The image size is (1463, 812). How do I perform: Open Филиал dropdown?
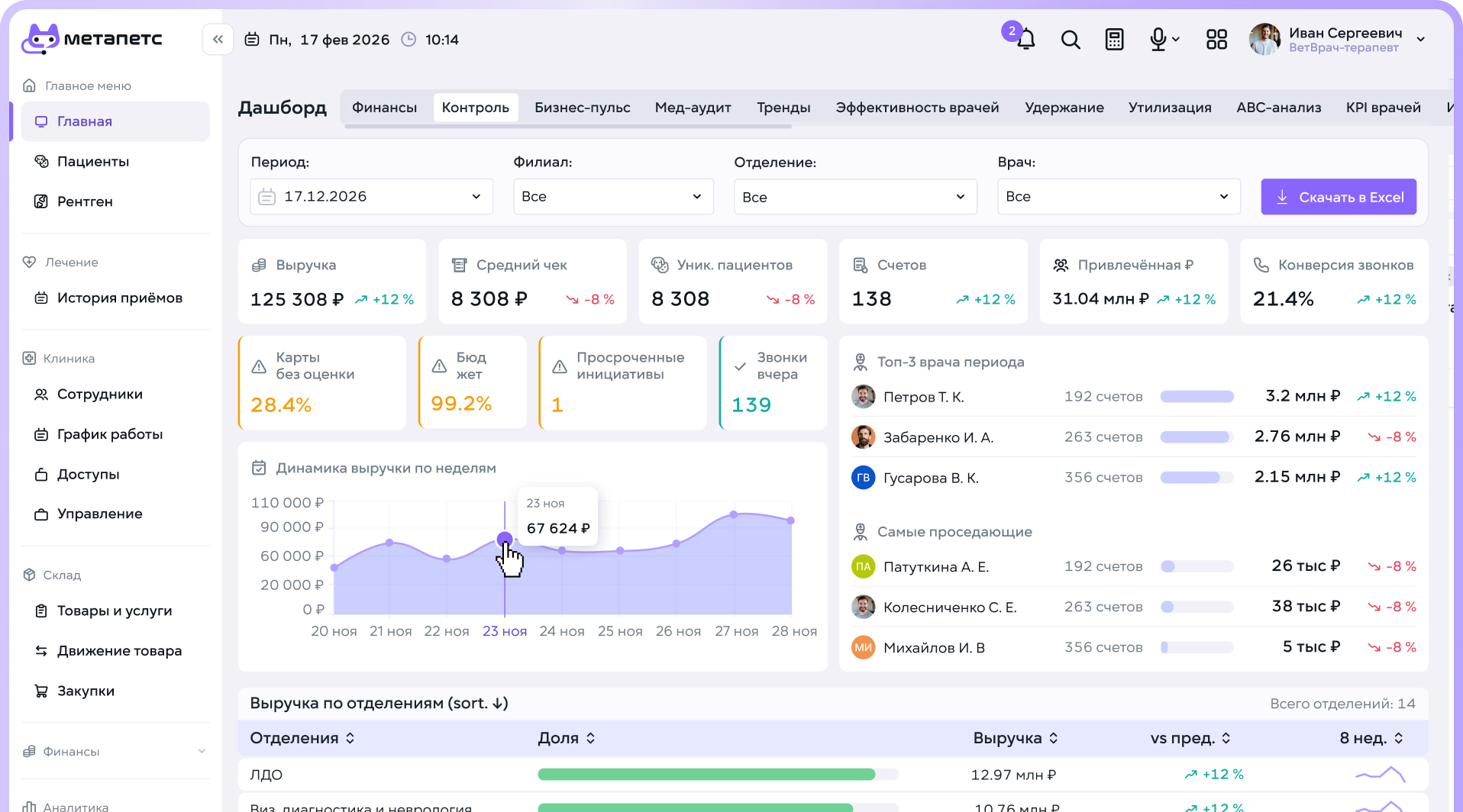[613, 197]
